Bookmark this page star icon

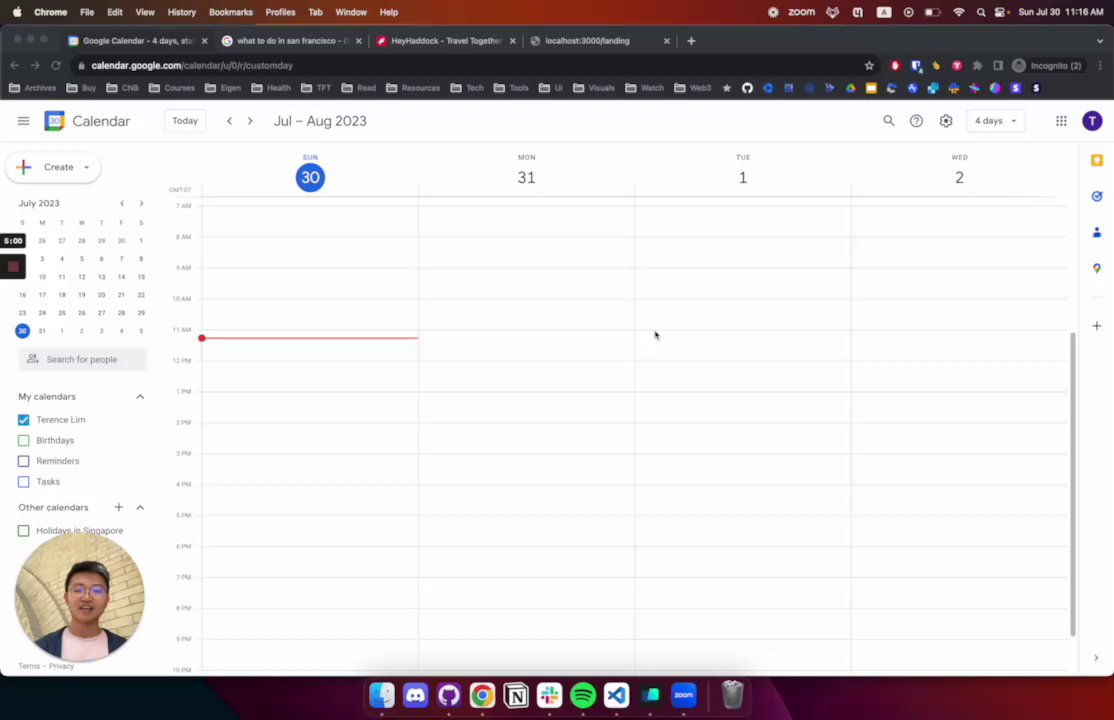click(869, 65)
